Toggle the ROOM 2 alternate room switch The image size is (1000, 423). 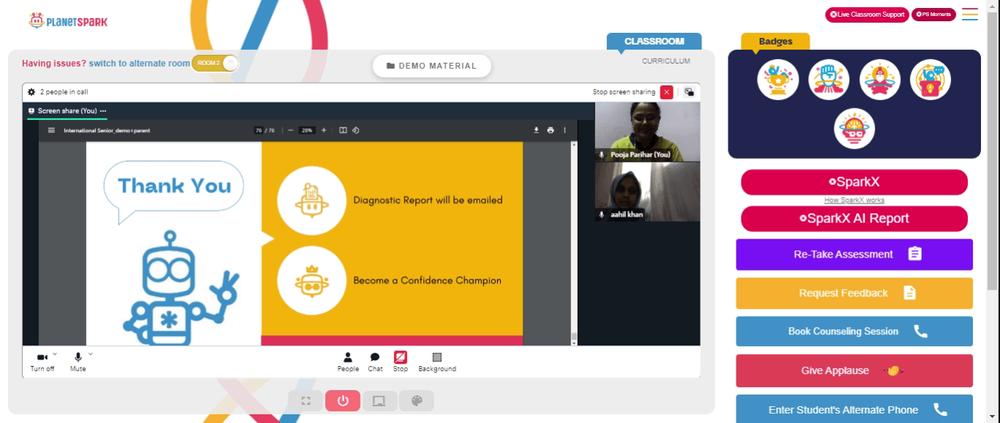[215, 63]
